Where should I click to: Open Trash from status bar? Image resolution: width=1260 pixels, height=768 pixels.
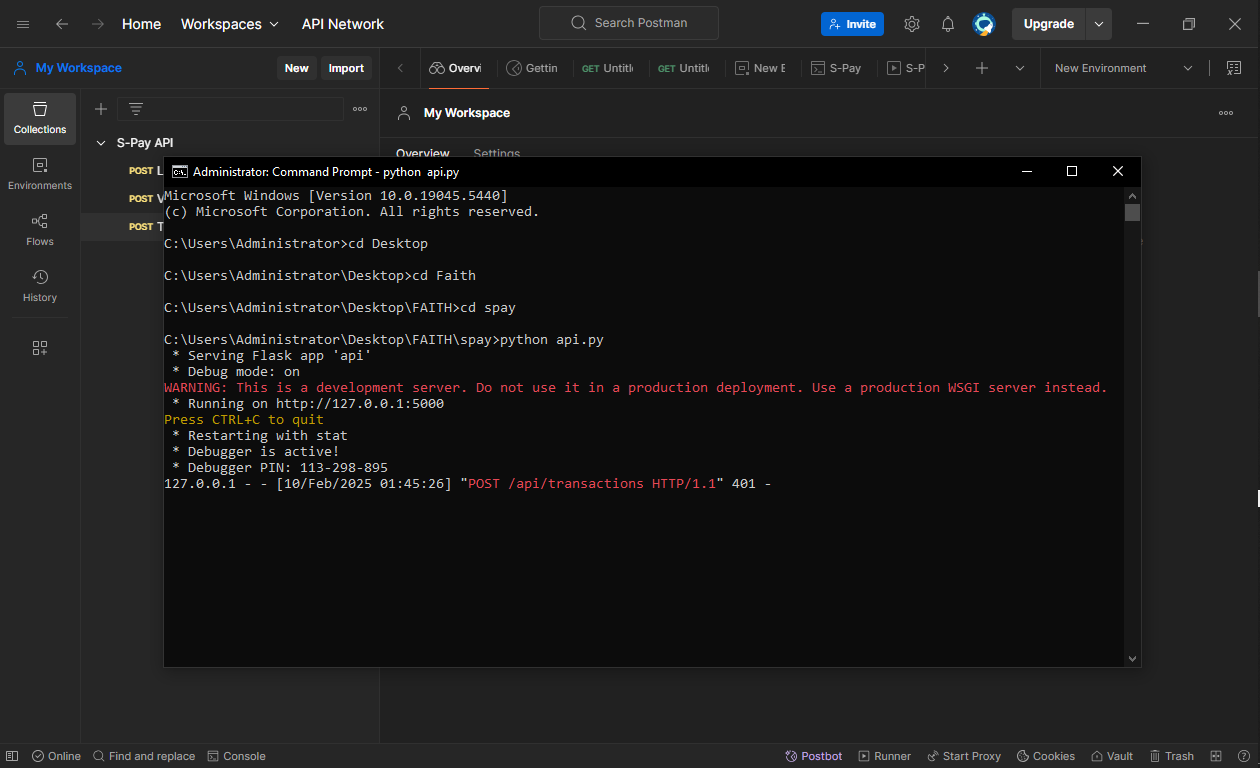(1172, 756)
